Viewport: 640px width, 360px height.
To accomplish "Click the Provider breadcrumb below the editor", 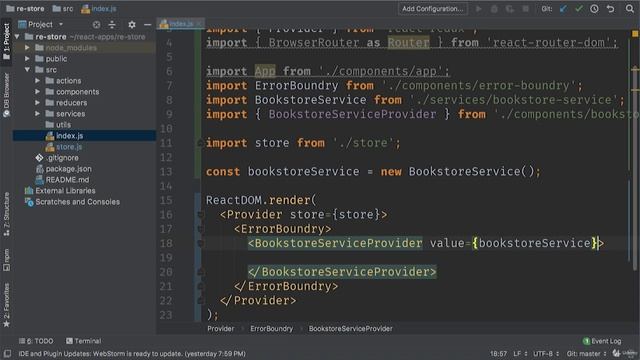I will tap(220, 329).
